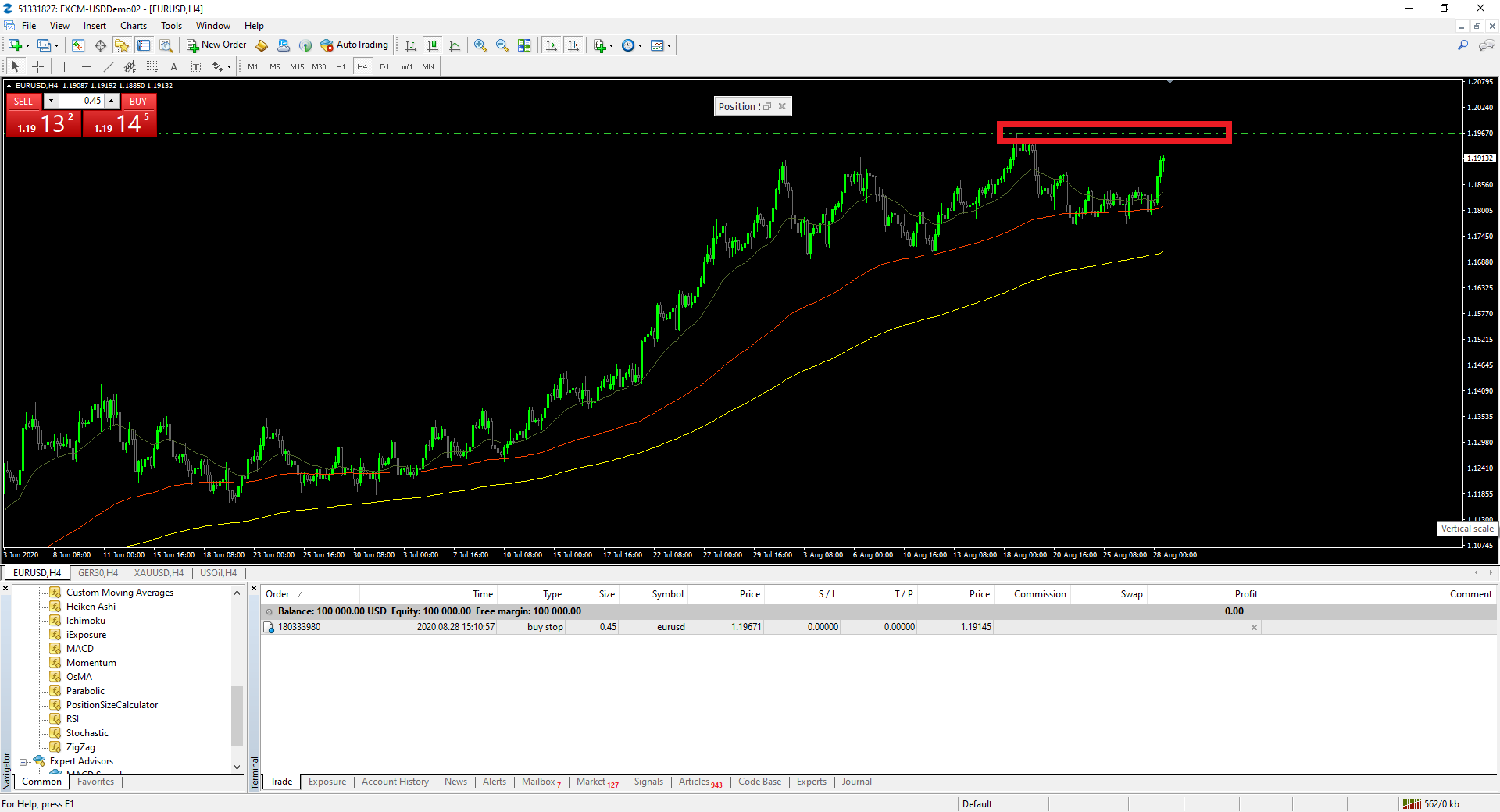Choose the Fibonacci retracement tool
Screen dimensions: 1500x812
(x=152, y=66)
